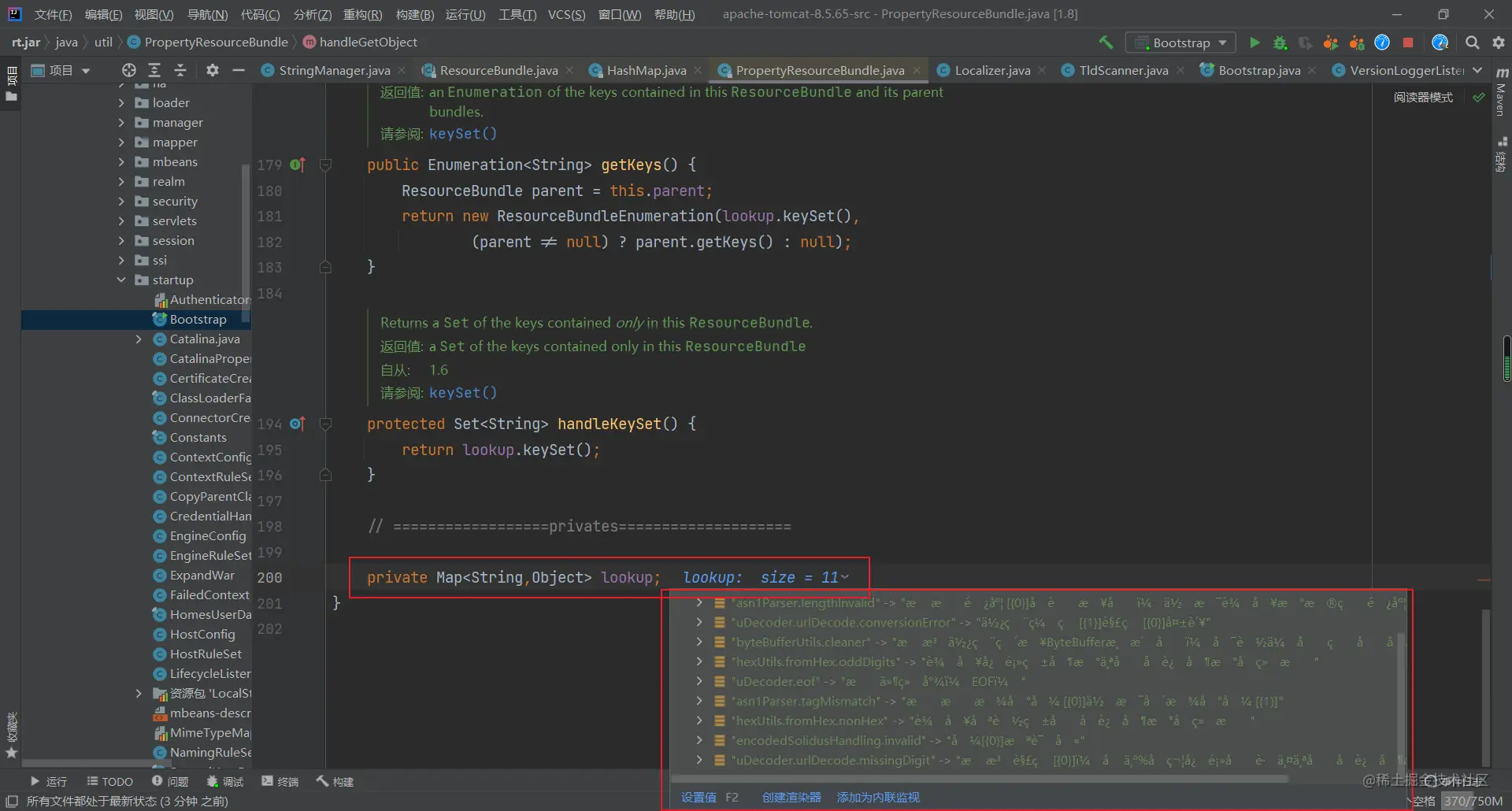Collapse the startup folder
This screenshot has height=811, width=1512.
coord(121,280)
